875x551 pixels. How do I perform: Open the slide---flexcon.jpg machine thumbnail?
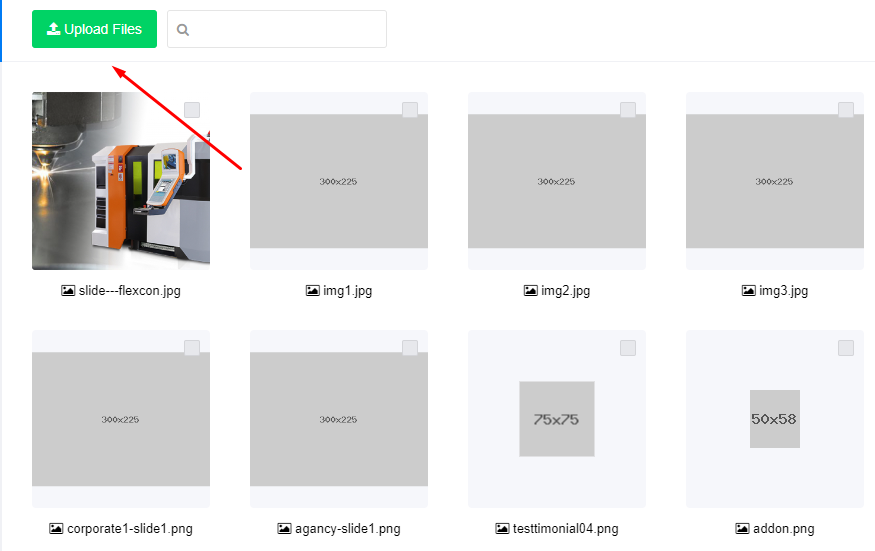point(121,181)
